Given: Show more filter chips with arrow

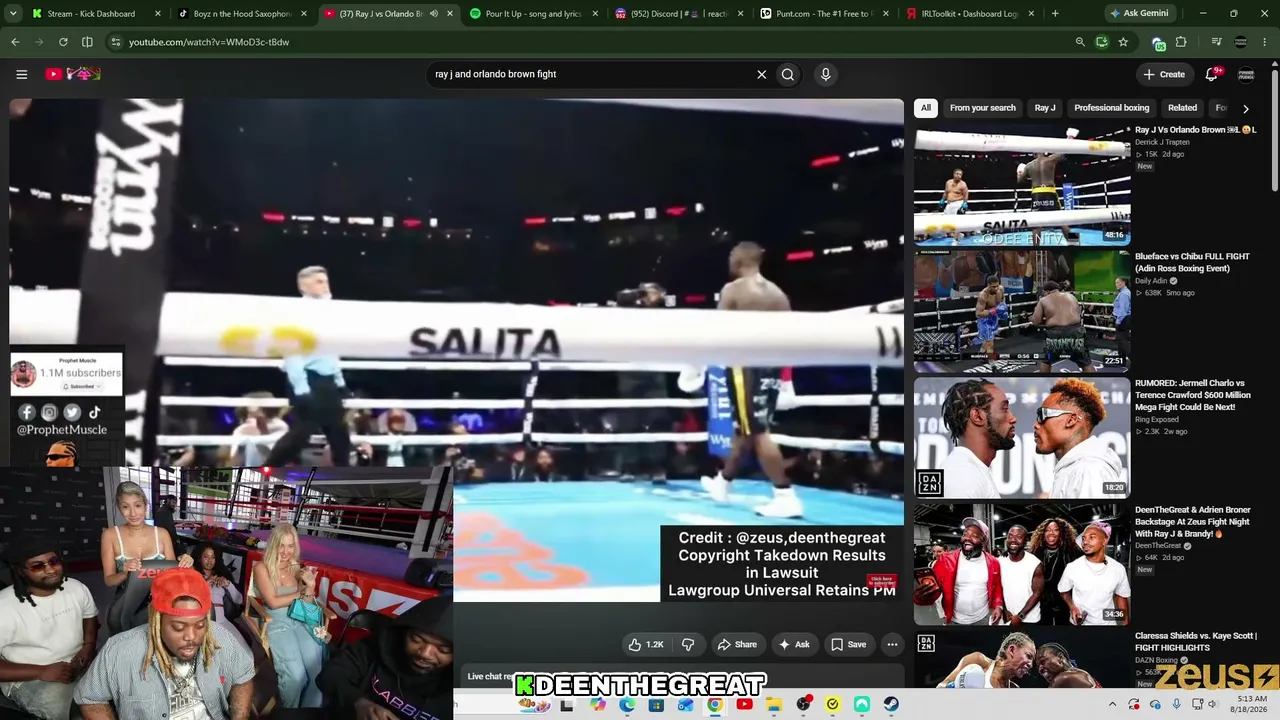Looking at the screenshot, I should click(x=1245, y=108).
